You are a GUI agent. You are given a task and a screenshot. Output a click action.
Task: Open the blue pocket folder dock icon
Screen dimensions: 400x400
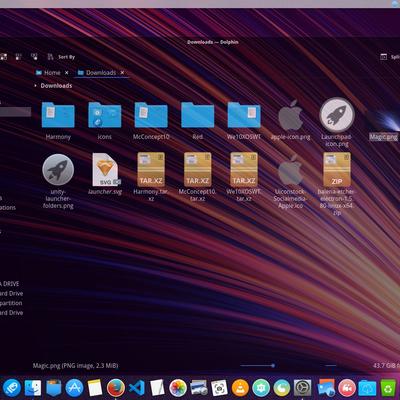point(53,388)
